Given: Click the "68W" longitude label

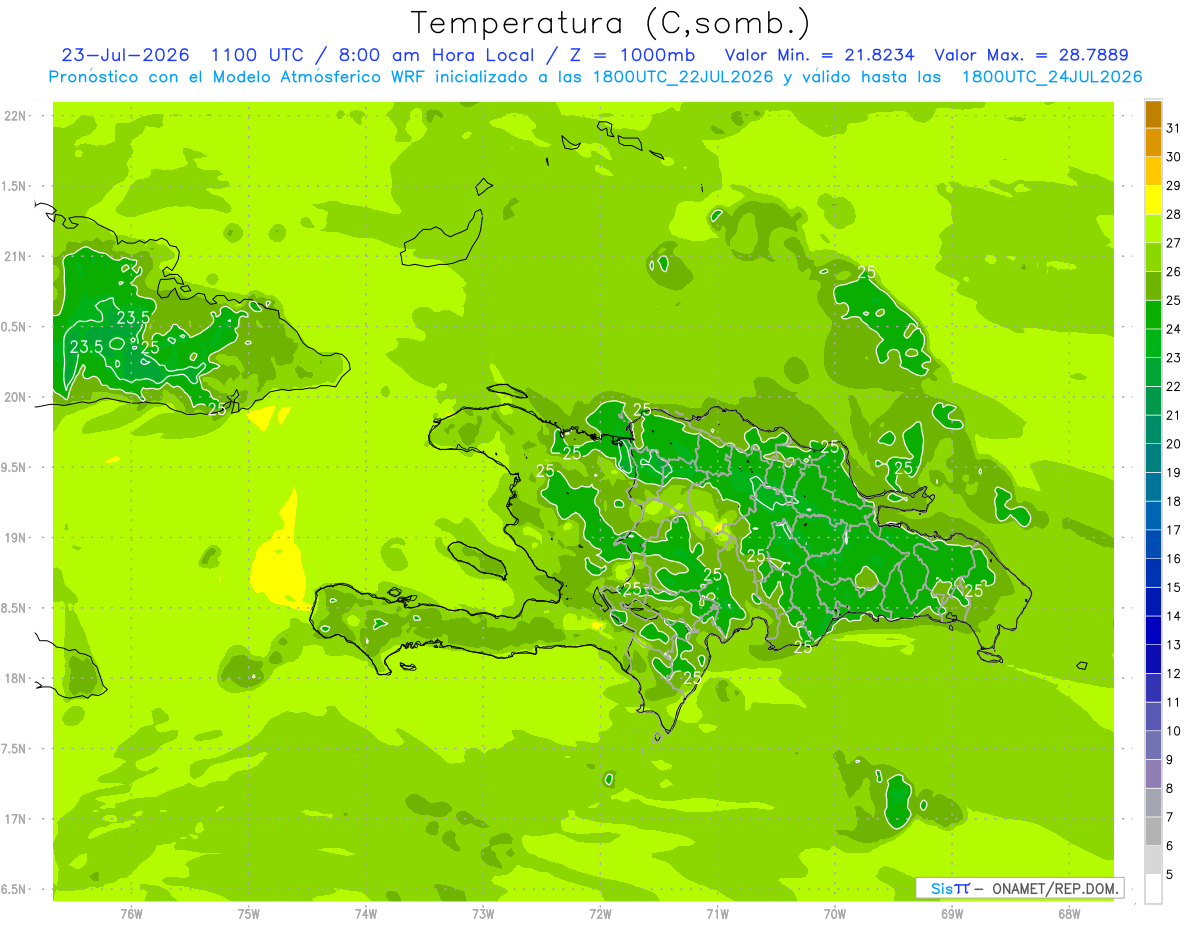Looking at the screenshot, I should pos(1069,913).
